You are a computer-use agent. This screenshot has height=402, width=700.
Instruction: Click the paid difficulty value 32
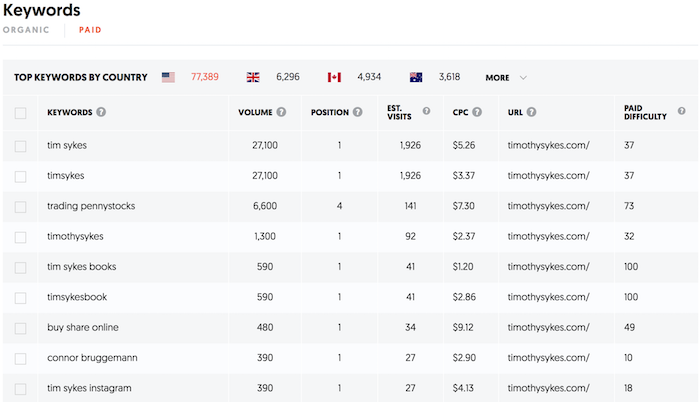click(x=629, y=236)
